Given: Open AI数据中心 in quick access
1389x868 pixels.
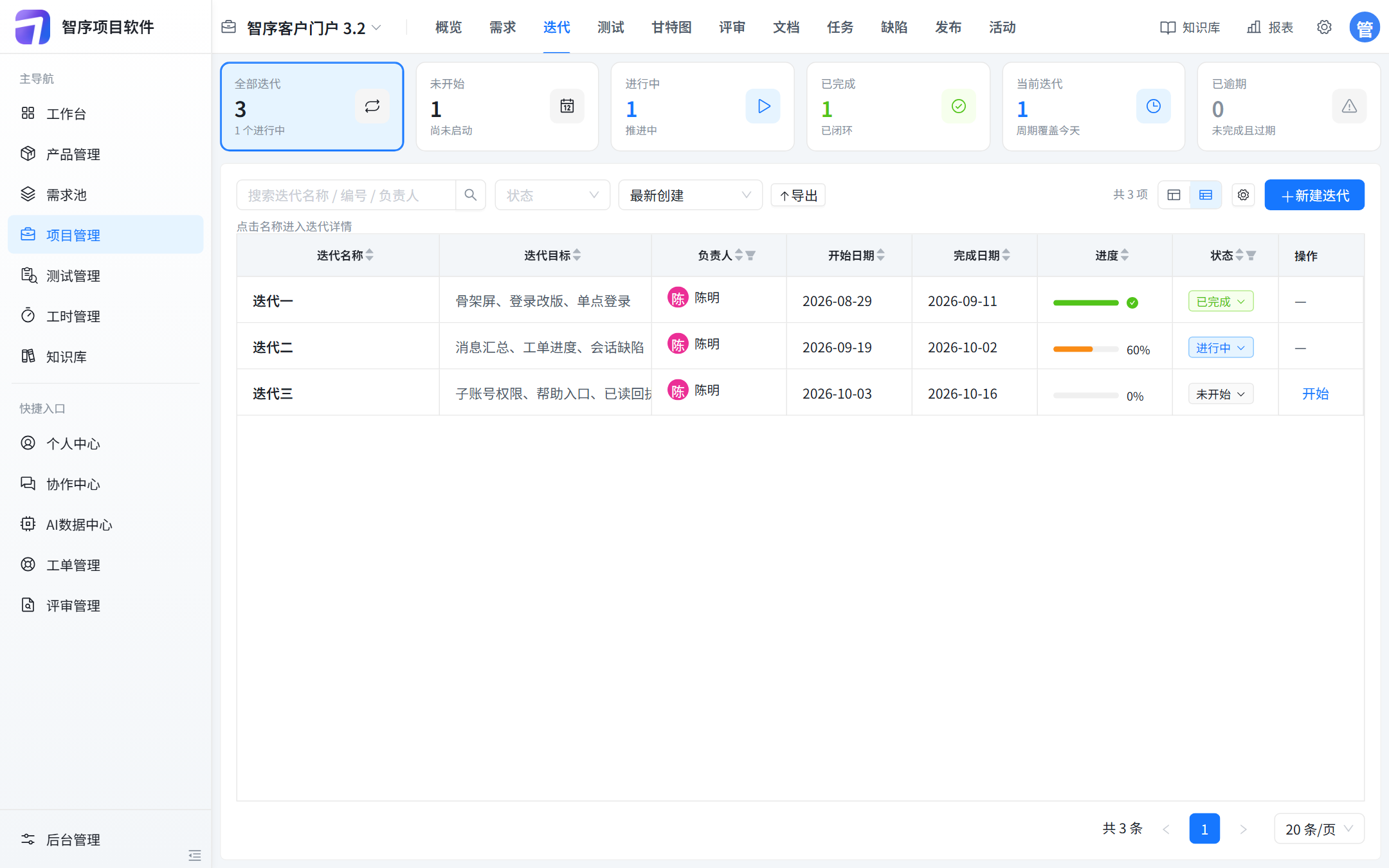Looking at the screenshot, I should pyautogui.click(x=105, y=525).
